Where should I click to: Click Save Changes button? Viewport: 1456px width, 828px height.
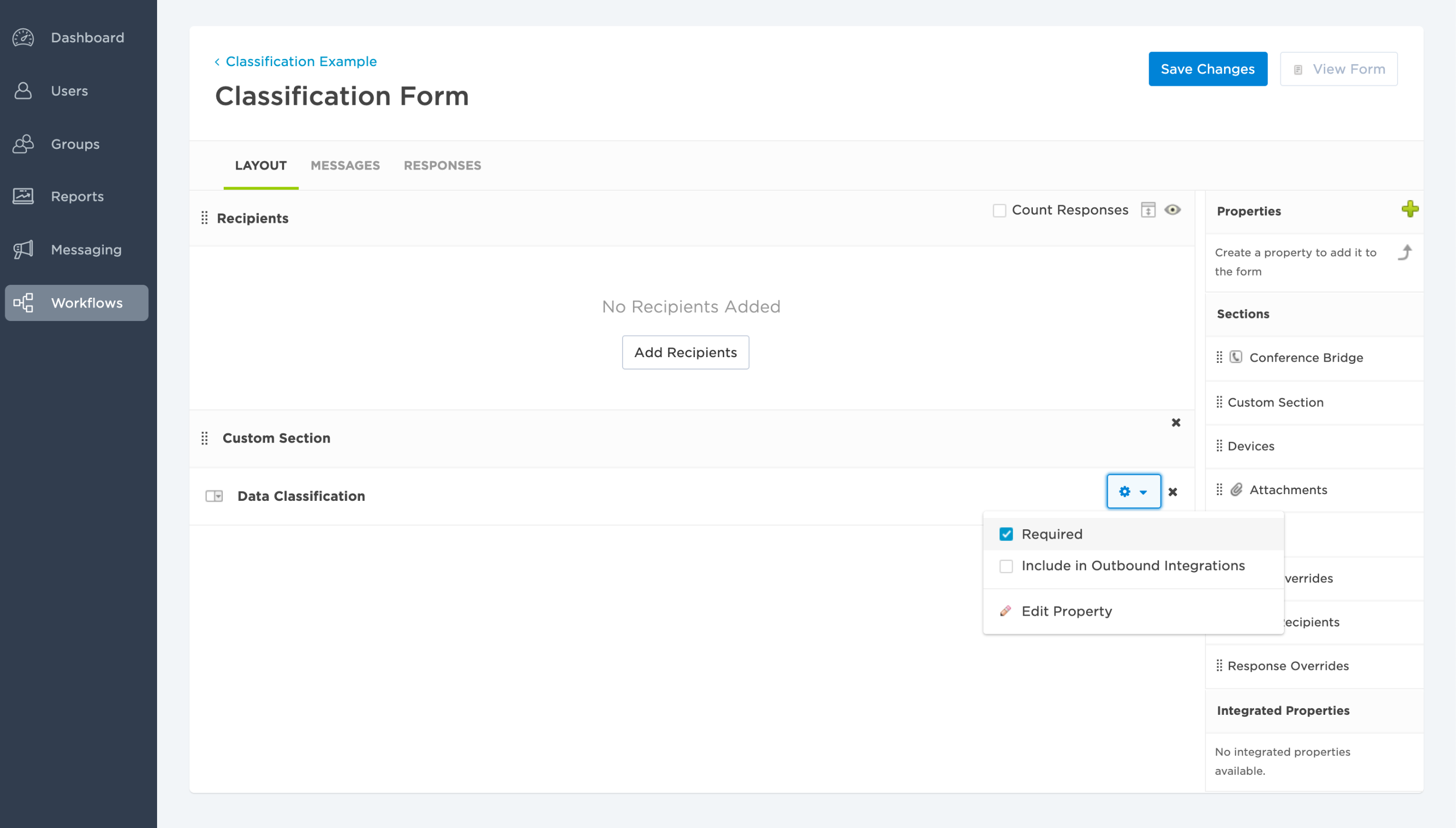(1207, 69)
